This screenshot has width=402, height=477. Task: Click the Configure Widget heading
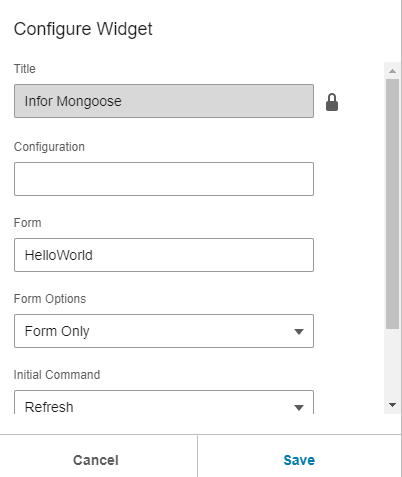pos(83,29)
